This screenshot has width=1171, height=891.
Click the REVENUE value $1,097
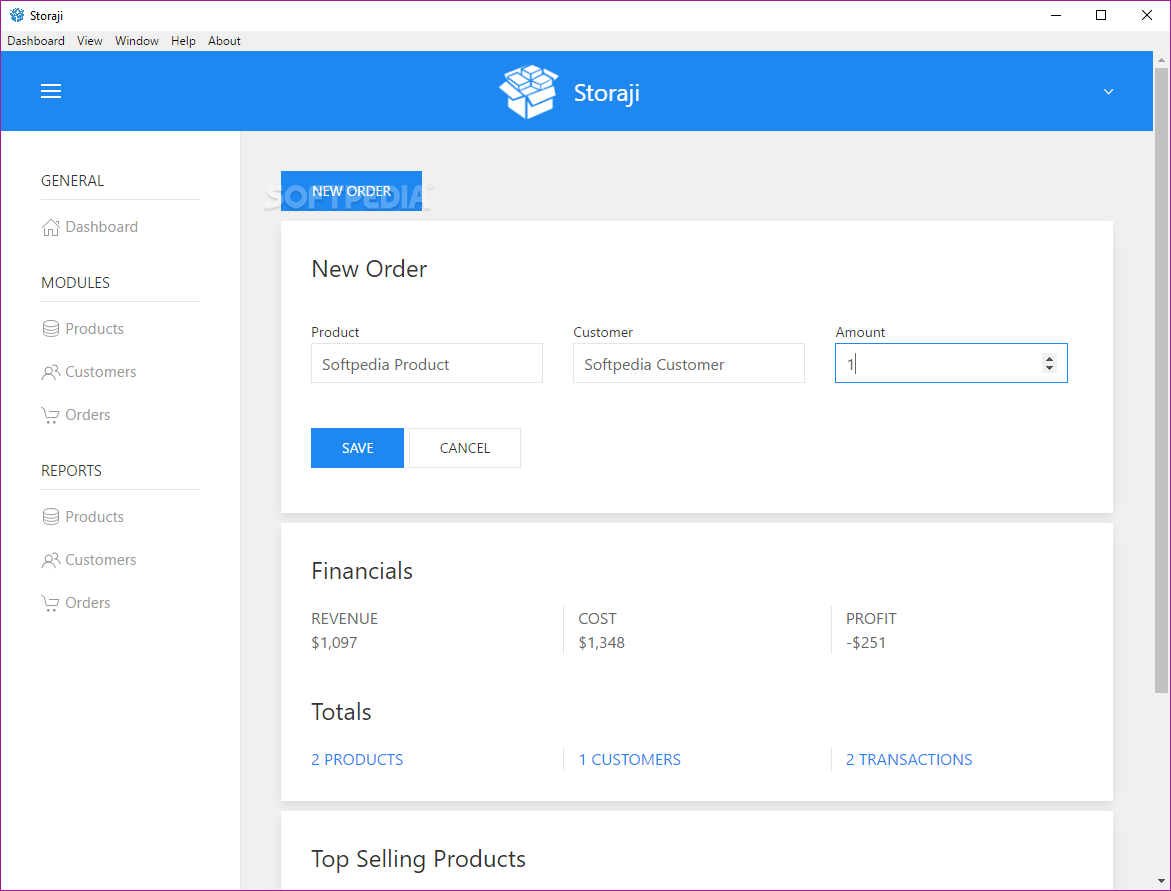click(x=334, y=643)
